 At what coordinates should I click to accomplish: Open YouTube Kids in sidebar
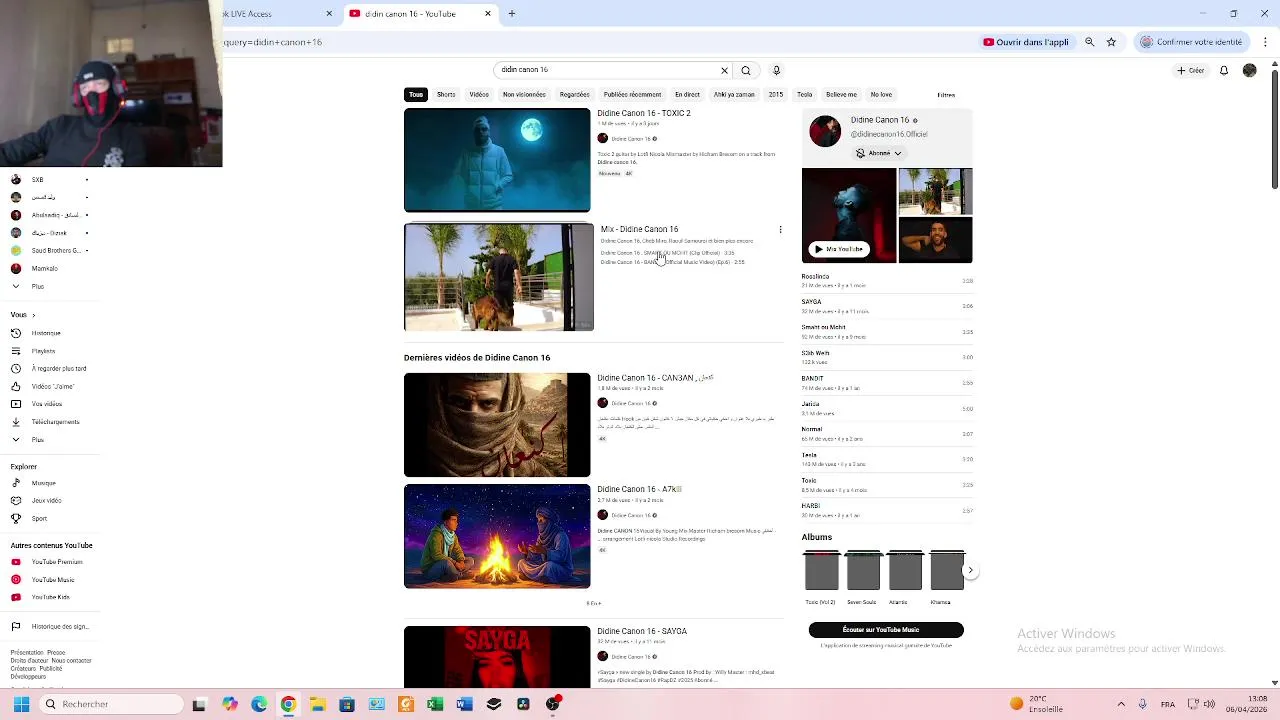click(x=50, y=597)
